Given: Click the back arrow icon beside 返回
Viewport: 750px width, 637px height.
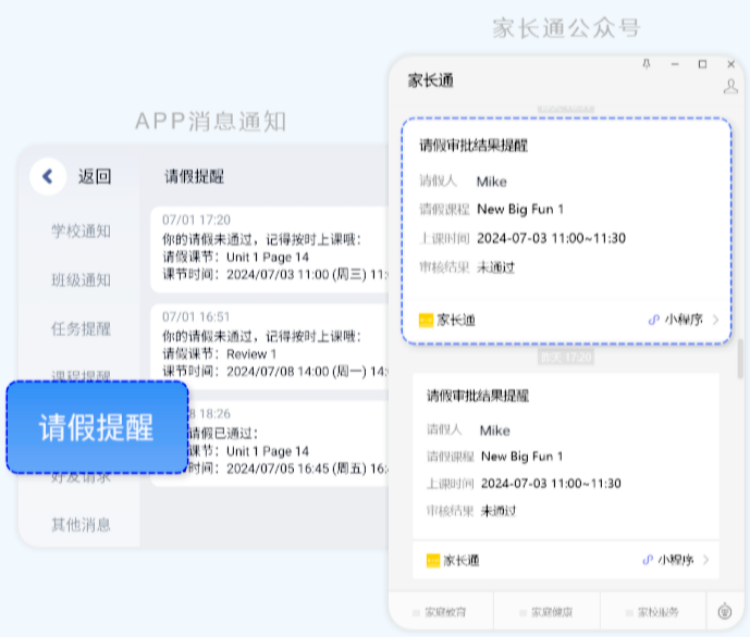Looking at the screenshot, I should [x=47, y=176].
